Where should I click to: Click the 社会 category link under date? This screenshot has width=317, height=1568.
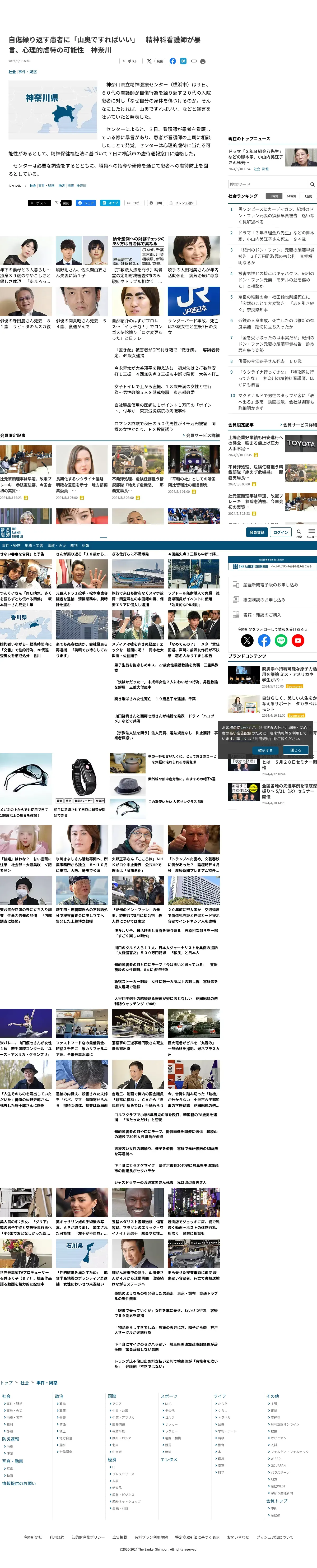click(12, 72)
